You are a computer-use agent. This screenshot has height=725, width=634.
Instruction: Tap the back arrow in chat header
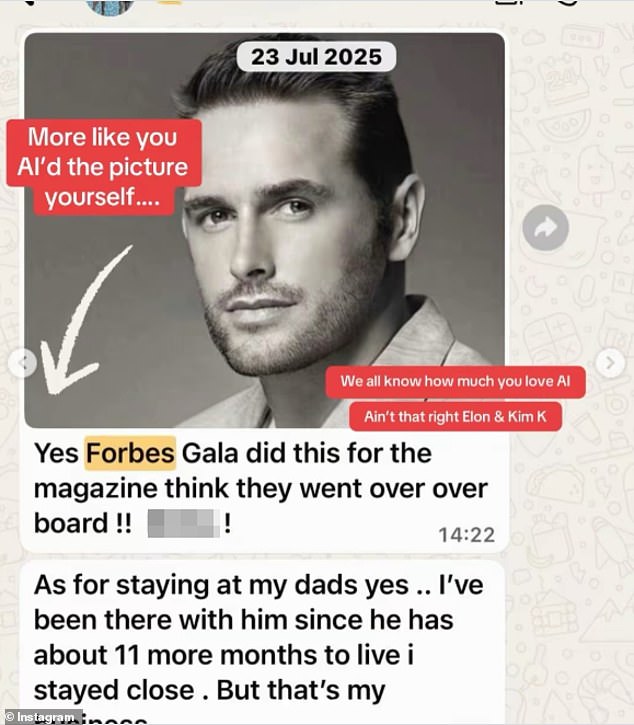(x=31, y=2)
